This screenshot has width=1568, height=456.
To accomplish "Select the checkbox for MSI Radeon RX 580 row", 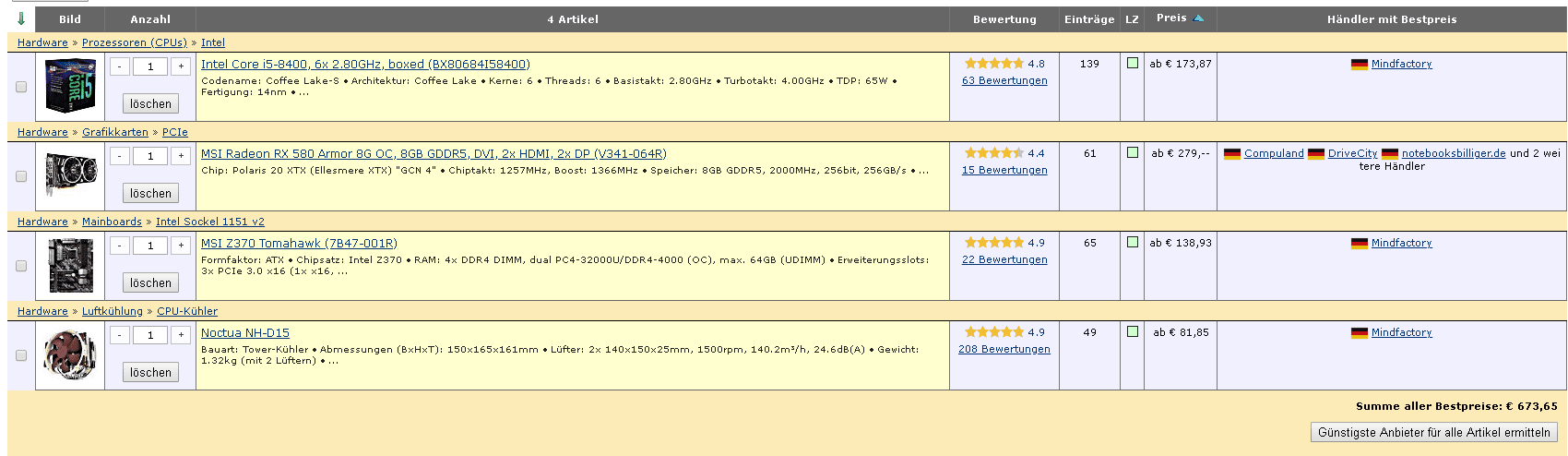I will (21, 176).
